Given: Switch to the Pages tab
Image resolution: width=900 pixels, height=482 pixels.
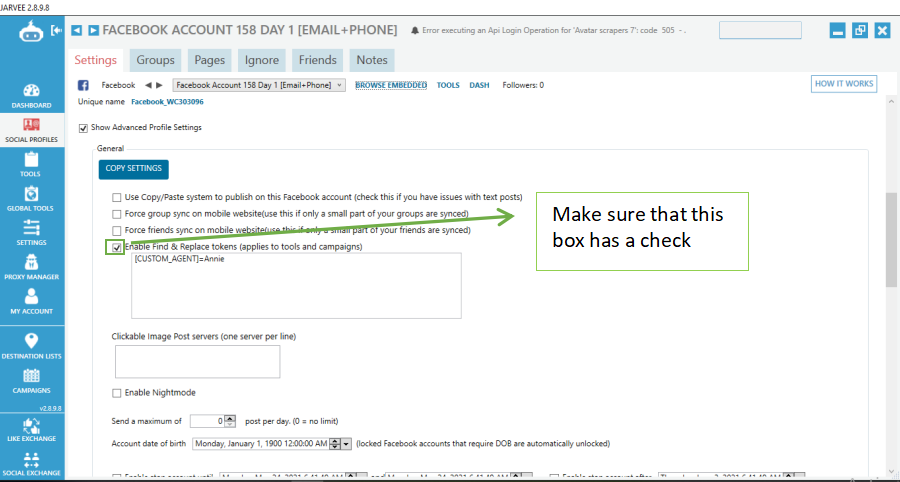Looking at the screenshot, I should coord(210,60).
